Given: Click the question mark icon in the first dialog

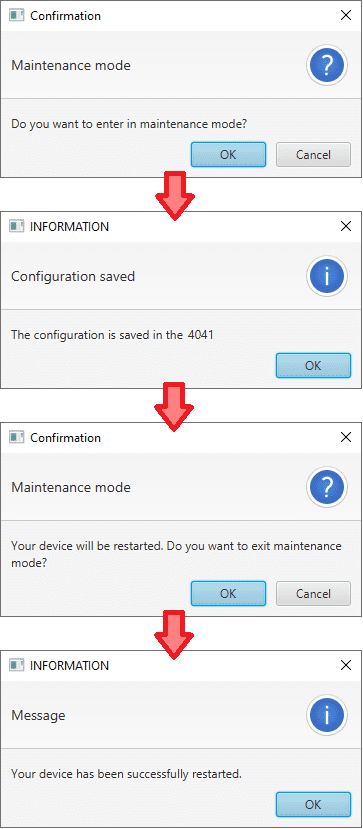Looking at the screenshot, I should point(327,66).
